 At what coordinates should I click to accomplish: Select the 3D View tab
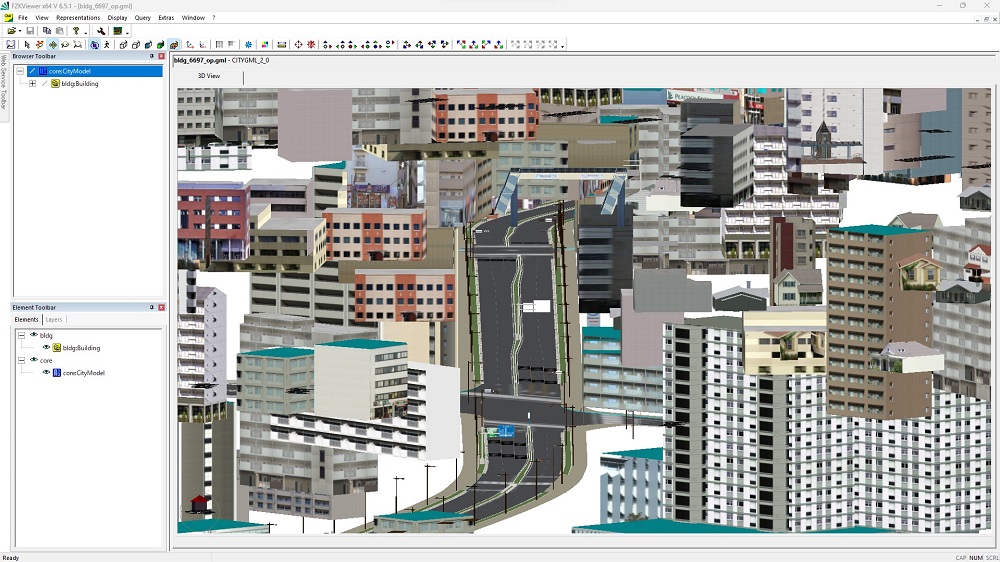click(x=209, y=76)
